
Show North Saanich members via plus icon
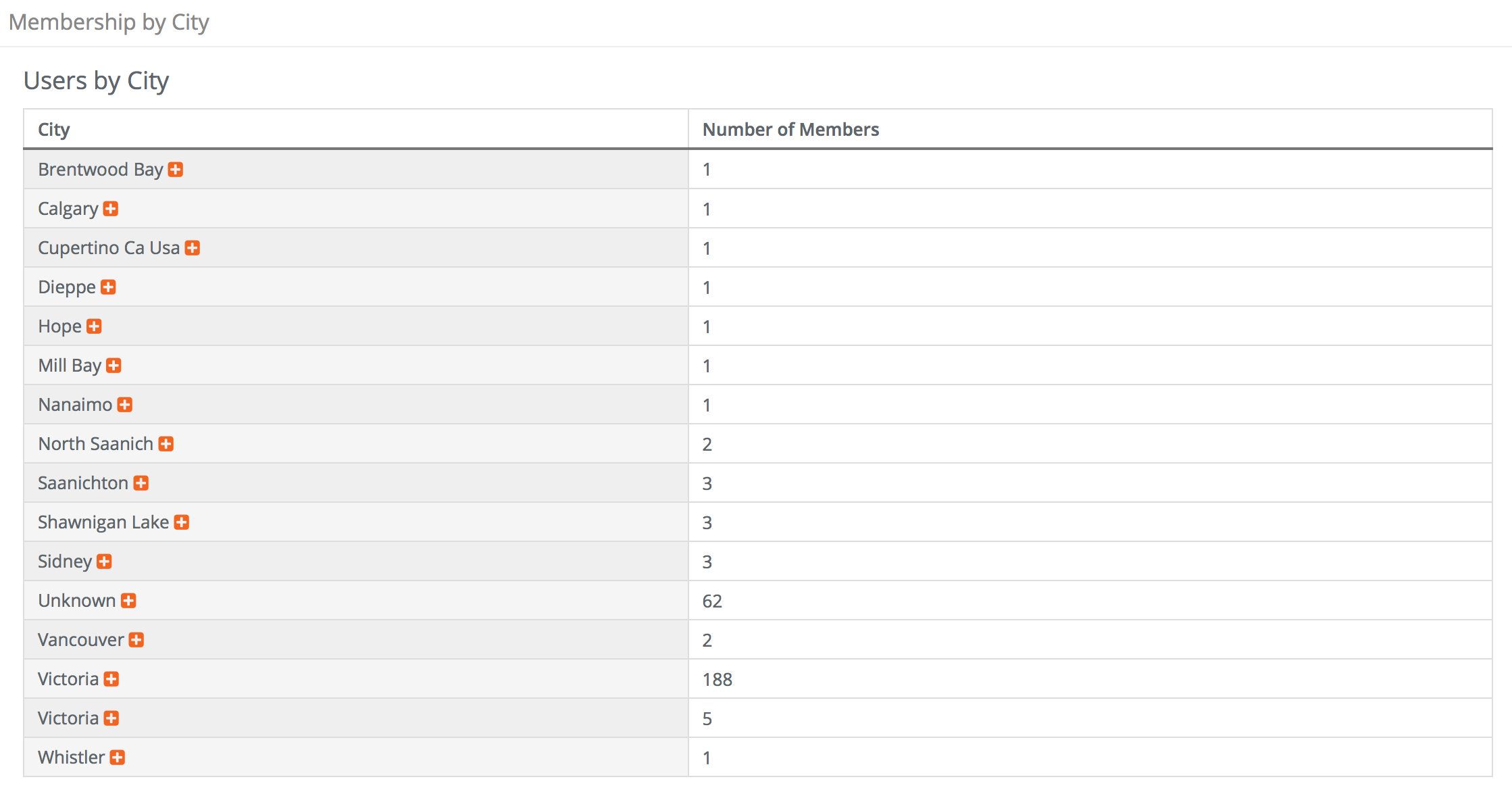(x=166, y=444)
